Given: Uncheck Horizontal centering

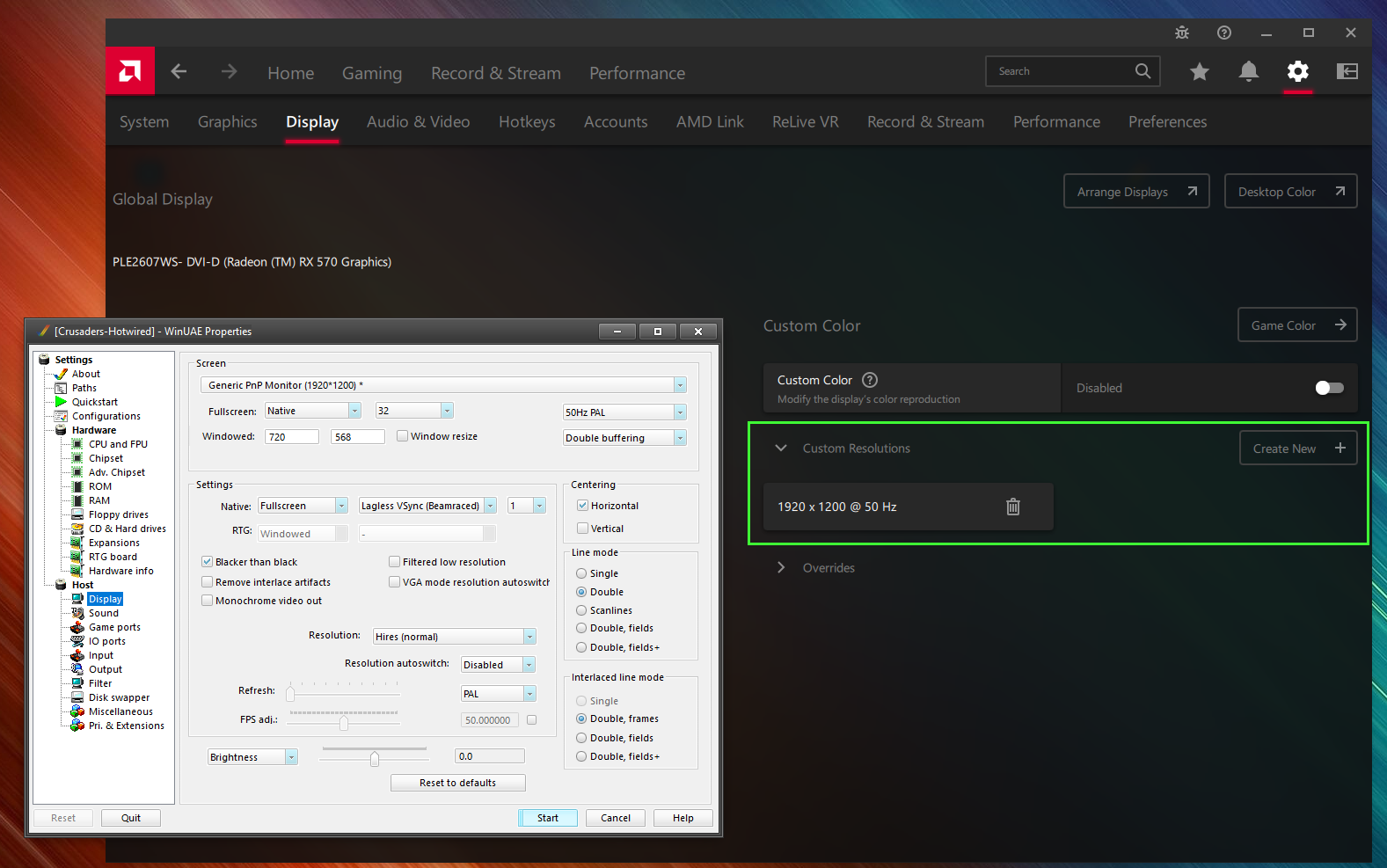Looking at the screenshot, I should [x=582, y=506].
